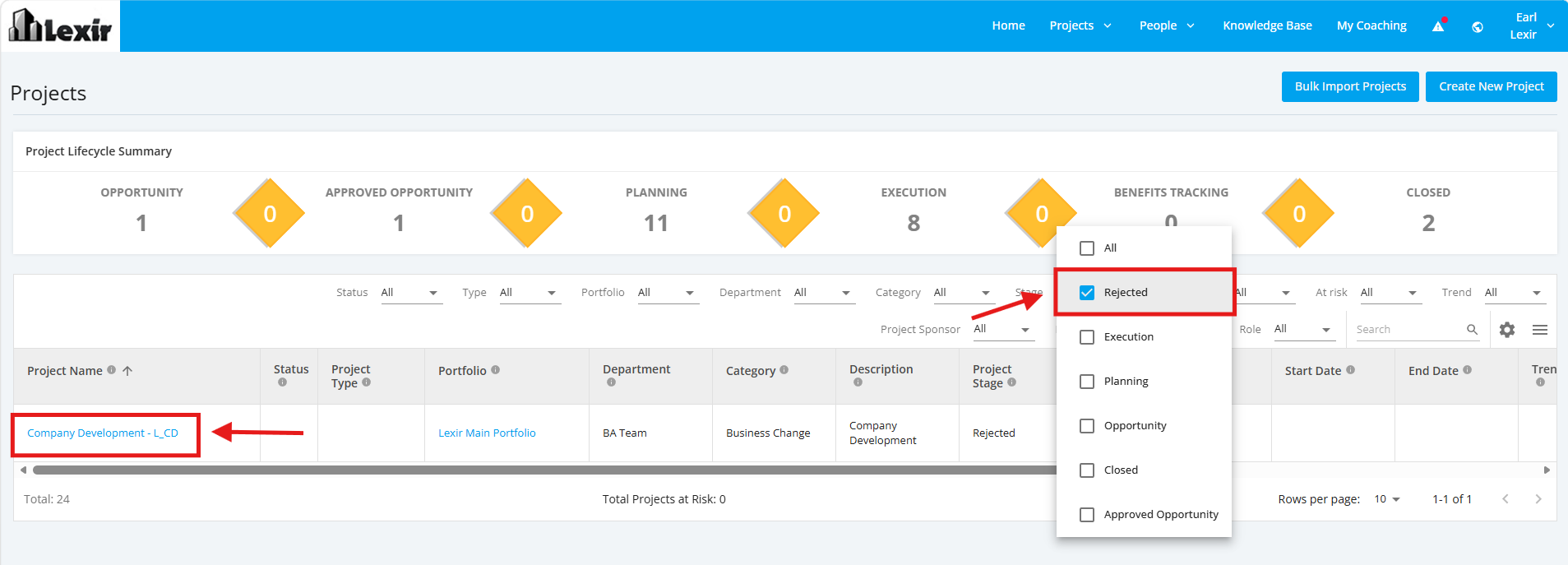Check the All stage checkbox
This screenshot has height=565, width=1568.
pyautogui.click(x=1087, y=248)
